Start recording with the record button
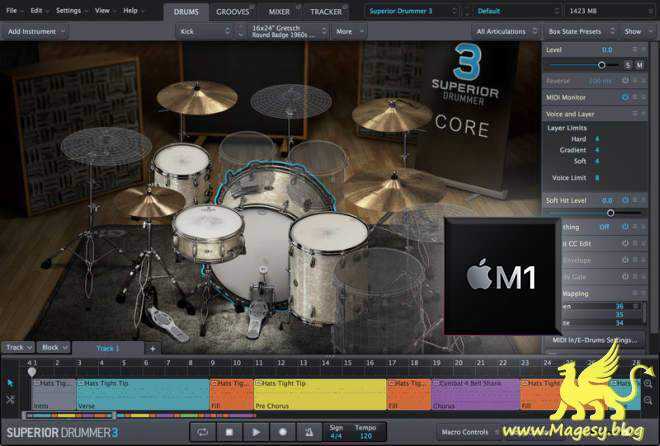The height and width of the screenshot is (446, 660). click(282, 432)
